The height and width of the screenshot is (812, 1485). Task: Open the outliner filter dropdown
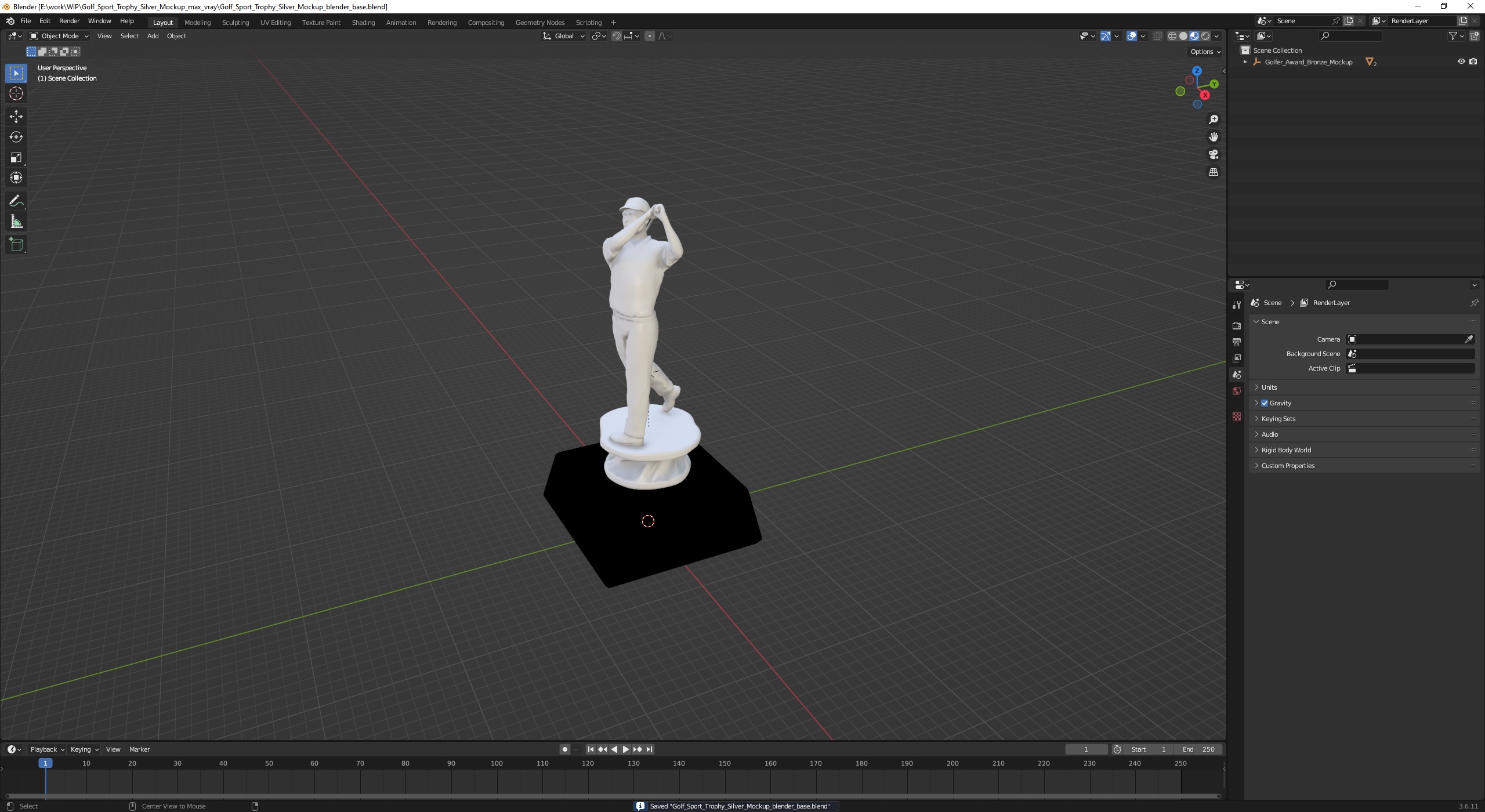[1456, 36]
